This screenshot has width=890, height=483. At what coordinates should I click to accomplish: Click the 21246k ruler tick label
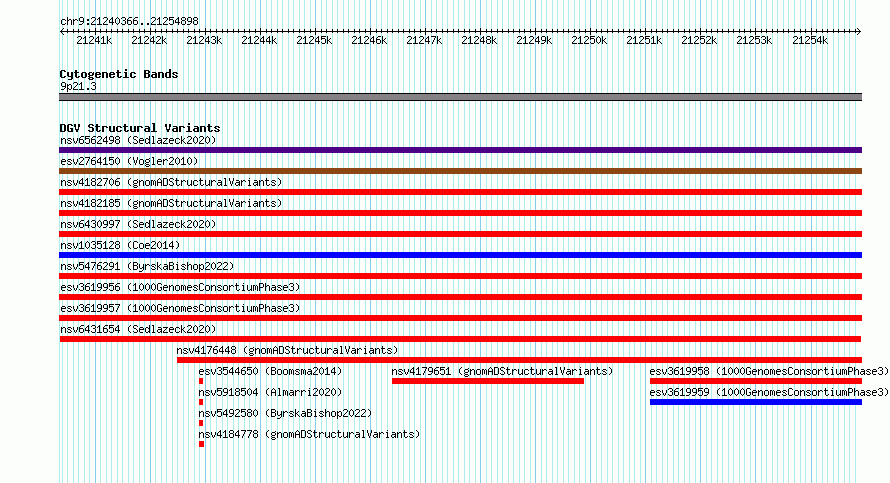pos(370,40)
